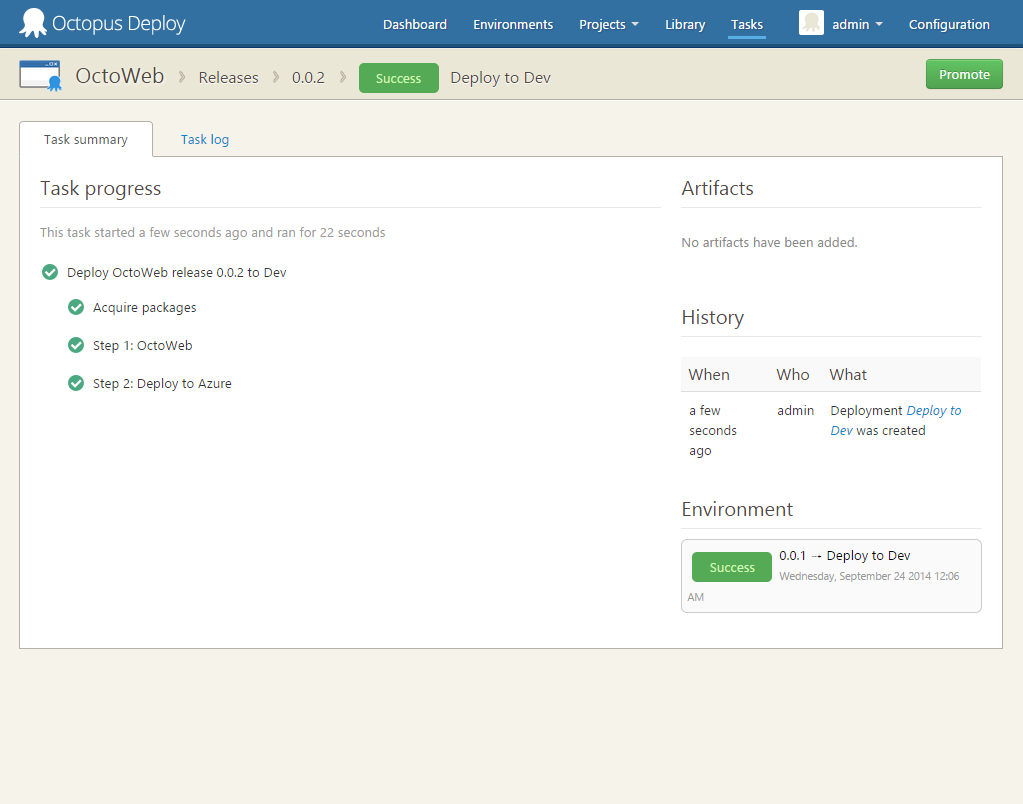This screenshot has height=804, width=1023.
Task: Switch to the Task log tab
Action: 204,139
